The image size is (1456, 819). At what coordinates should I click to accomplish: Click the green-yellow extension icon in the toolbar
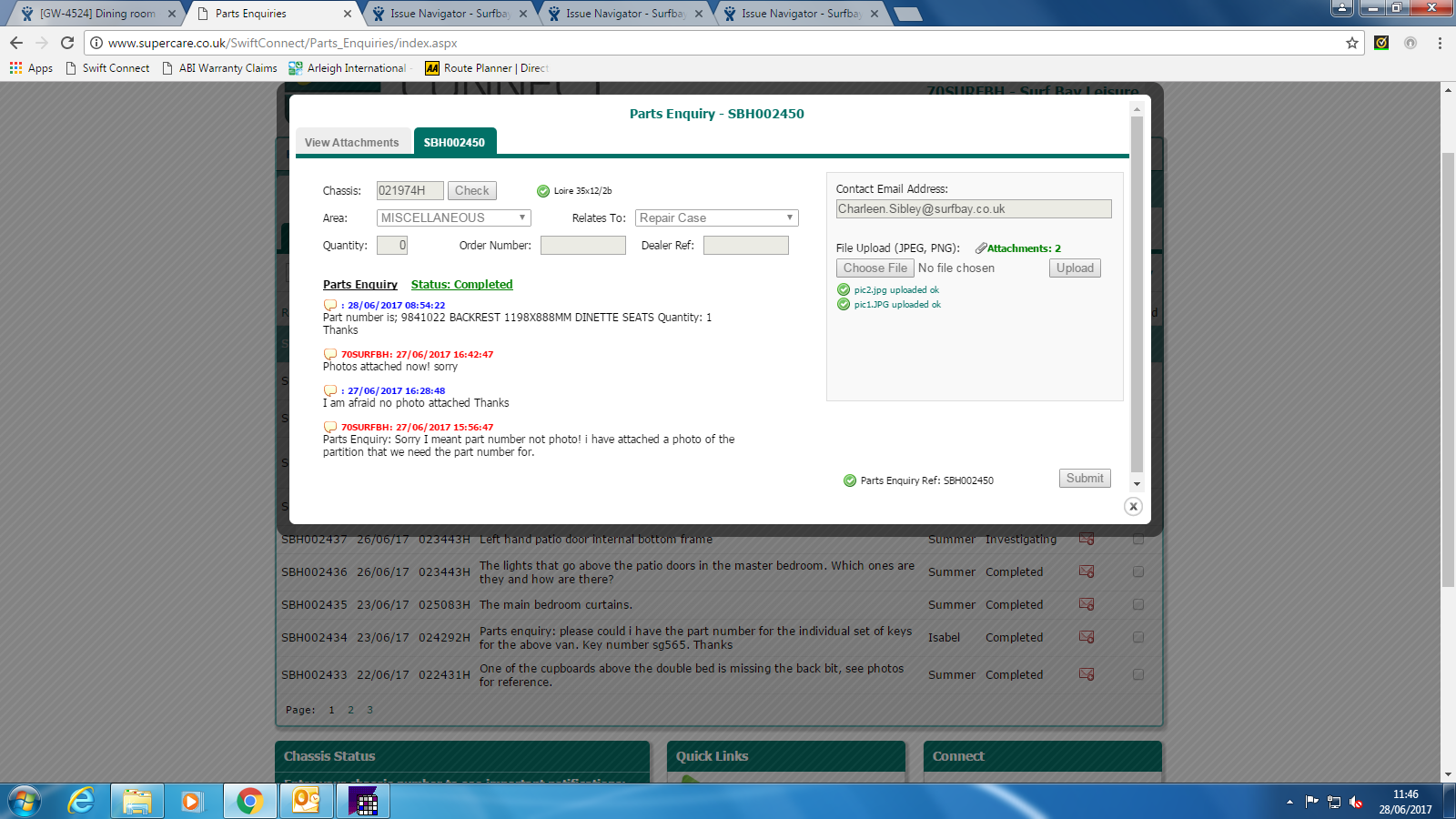[x=1381, y=43]
